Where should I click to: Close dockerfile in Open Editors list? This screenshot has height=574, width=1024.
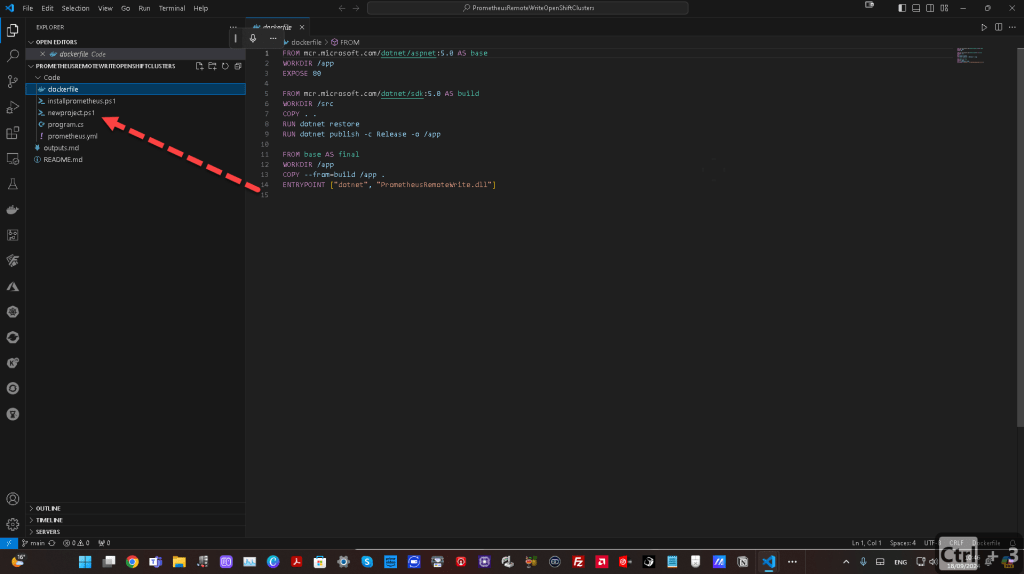[42, 54]
